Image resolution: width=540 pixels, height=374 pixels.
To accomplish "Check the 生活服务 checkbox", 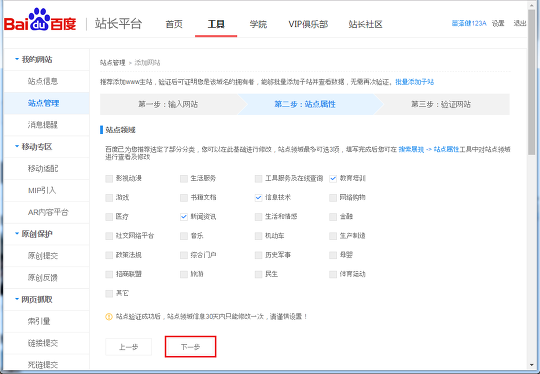I will click(184, 178).
